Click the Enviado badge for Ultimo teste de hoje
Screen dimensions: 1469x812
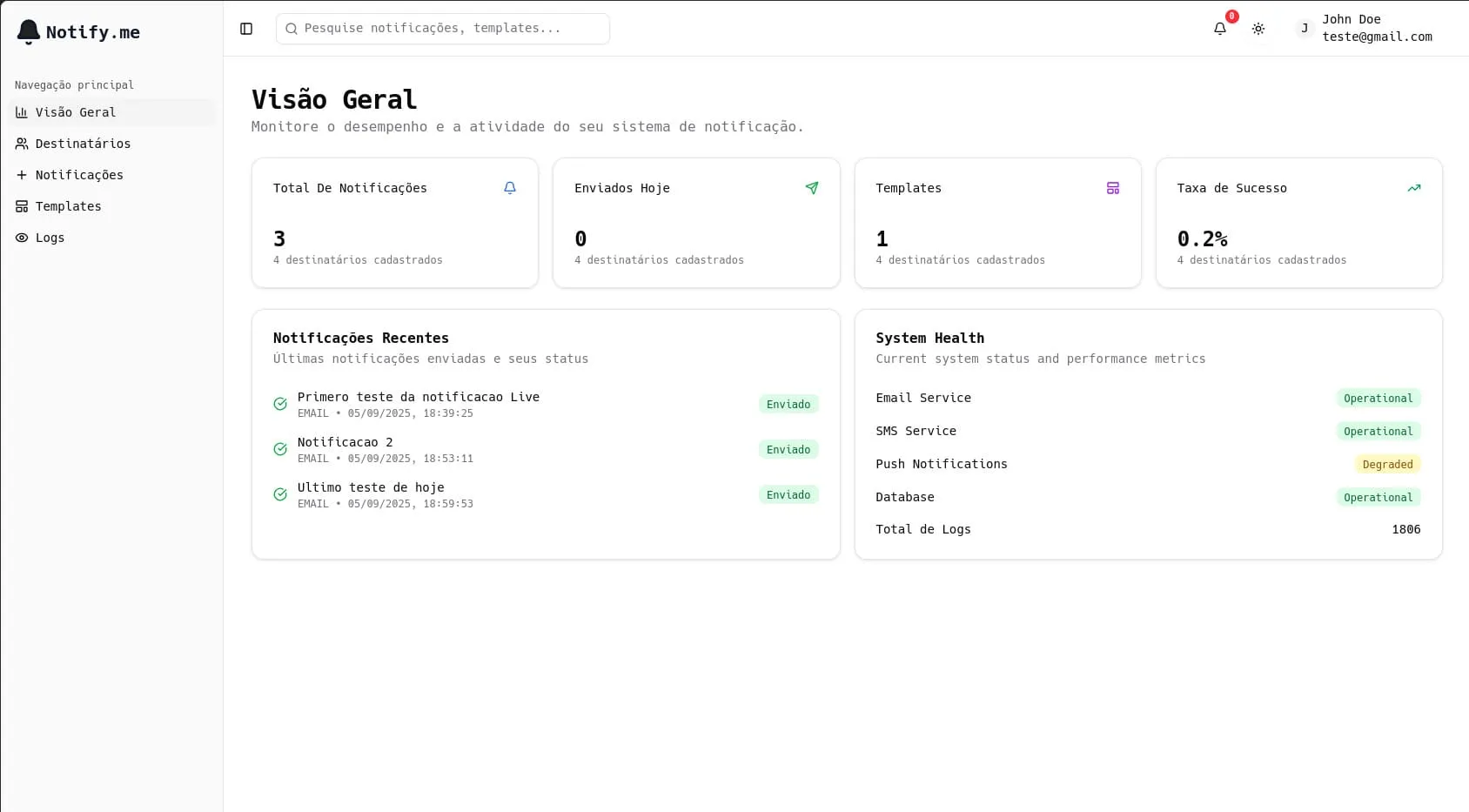coord(788,495)
